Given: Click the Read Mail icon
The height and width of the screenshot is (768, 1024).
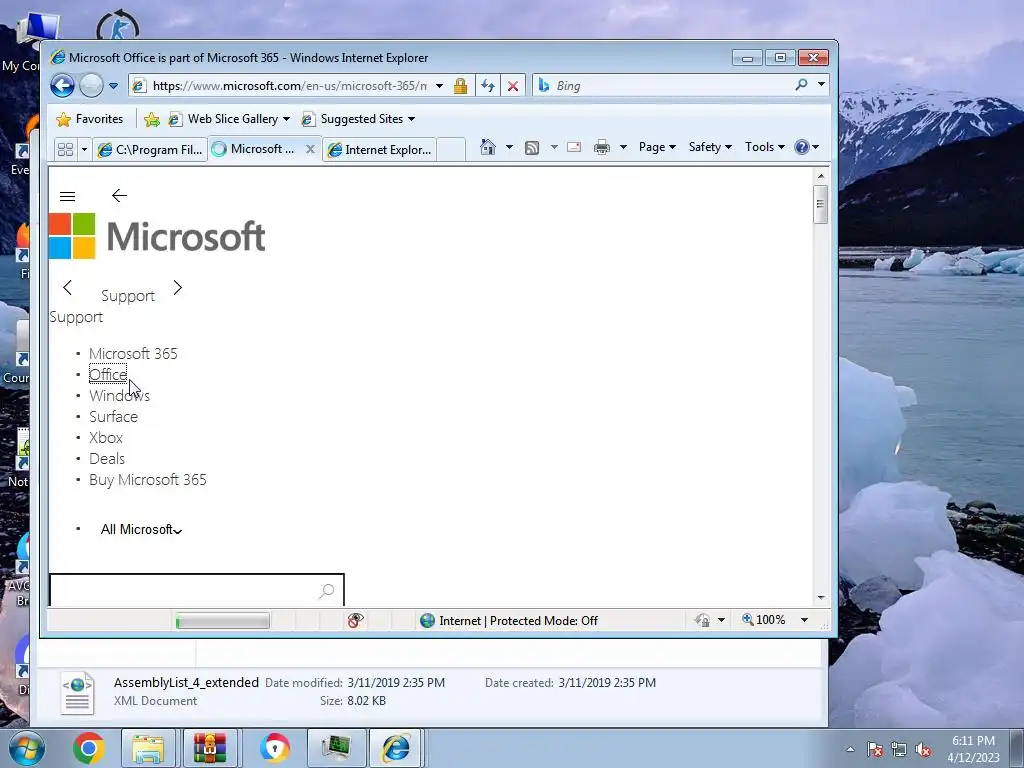Looking at the screenshot, I should 574,147.
